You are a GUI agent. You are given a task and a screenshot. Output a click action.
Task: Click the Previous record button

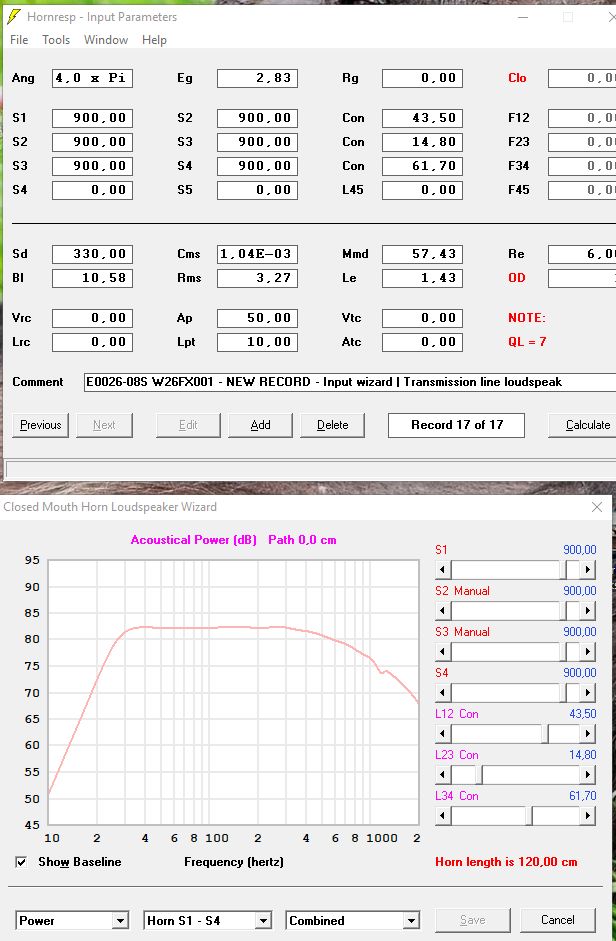click(40, 425)
